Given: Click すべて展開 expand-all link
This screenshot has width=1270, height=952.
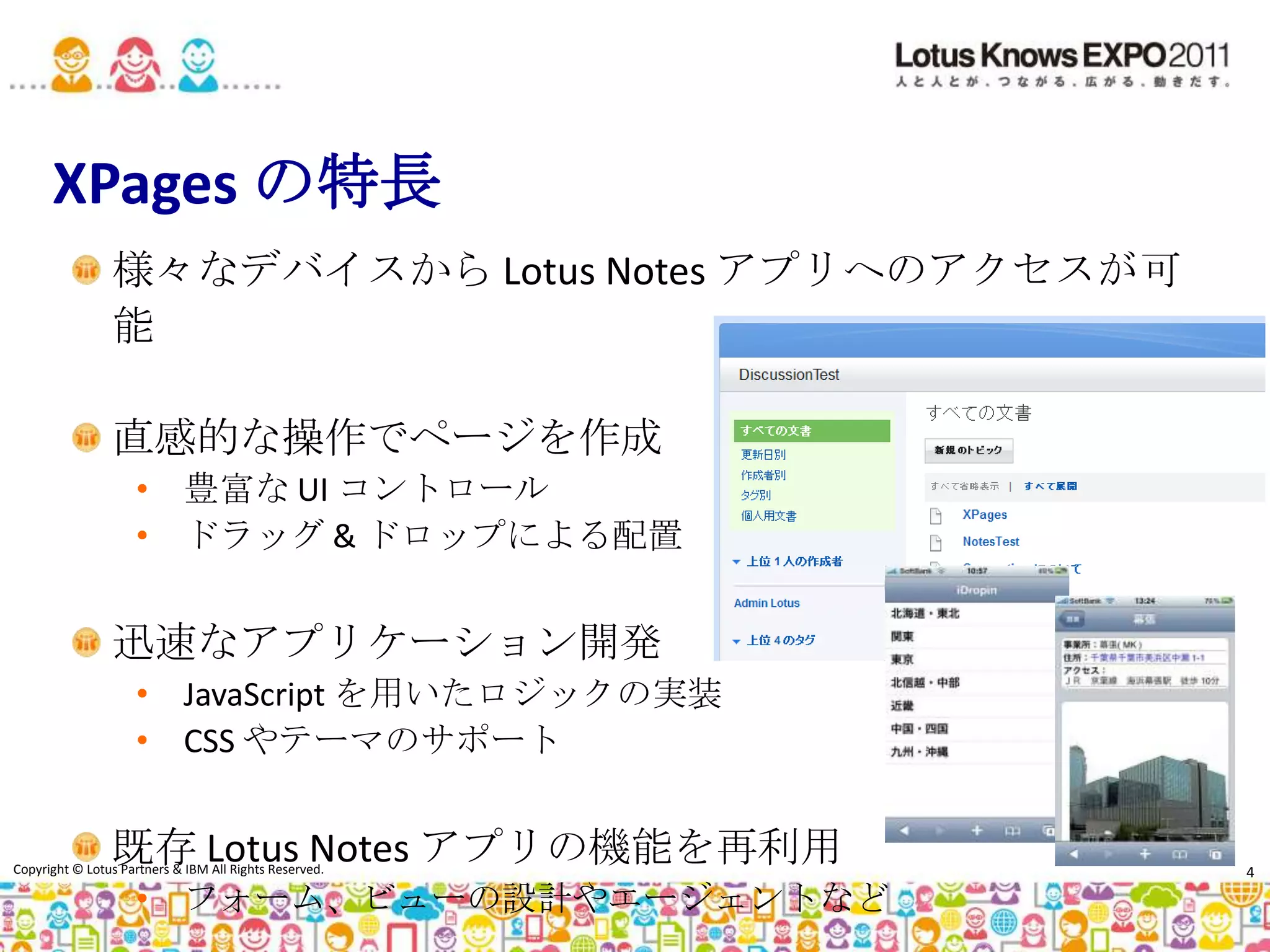Looking at the screenshot, I should [x=1050, y=487].
